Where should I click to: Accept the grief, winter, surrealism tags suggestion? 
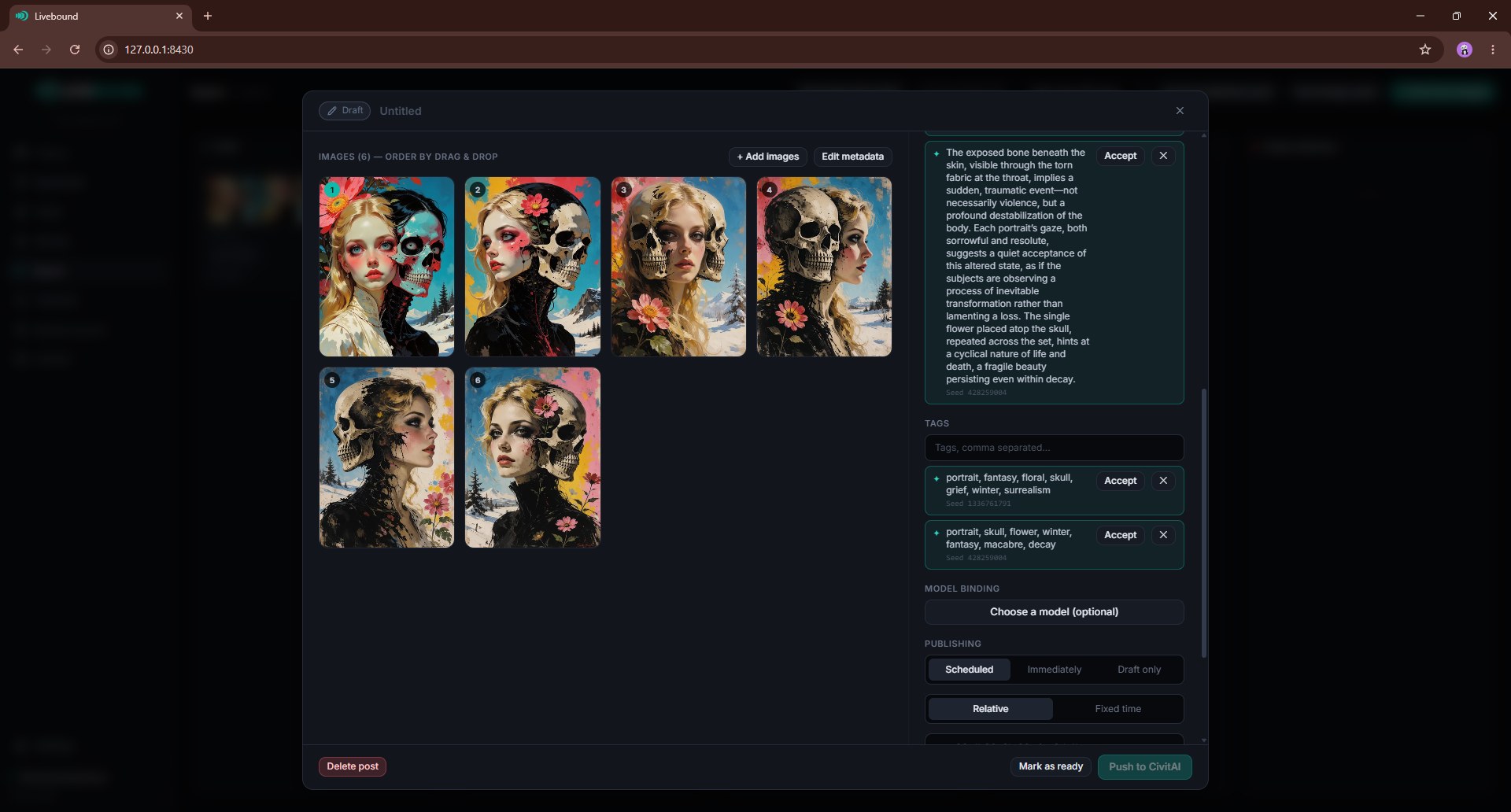[x=1120, y=481]
